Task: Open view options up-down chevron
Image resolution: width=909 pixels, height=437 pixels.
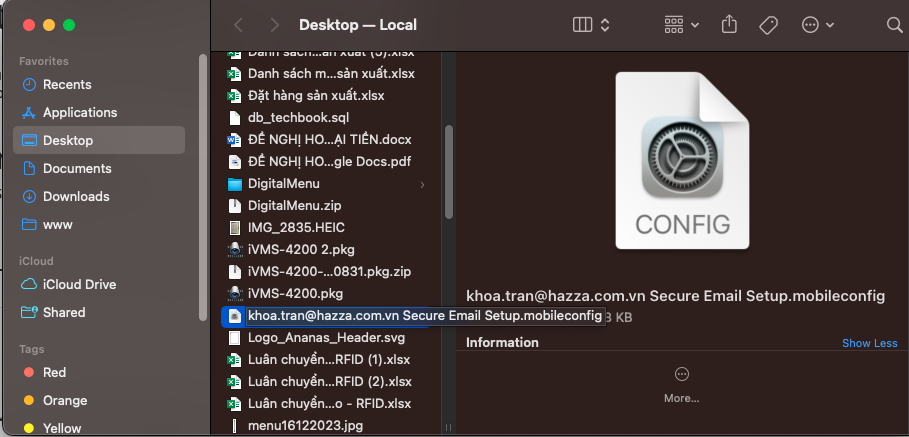Action: pyautogui.click(x=605, y=25)
